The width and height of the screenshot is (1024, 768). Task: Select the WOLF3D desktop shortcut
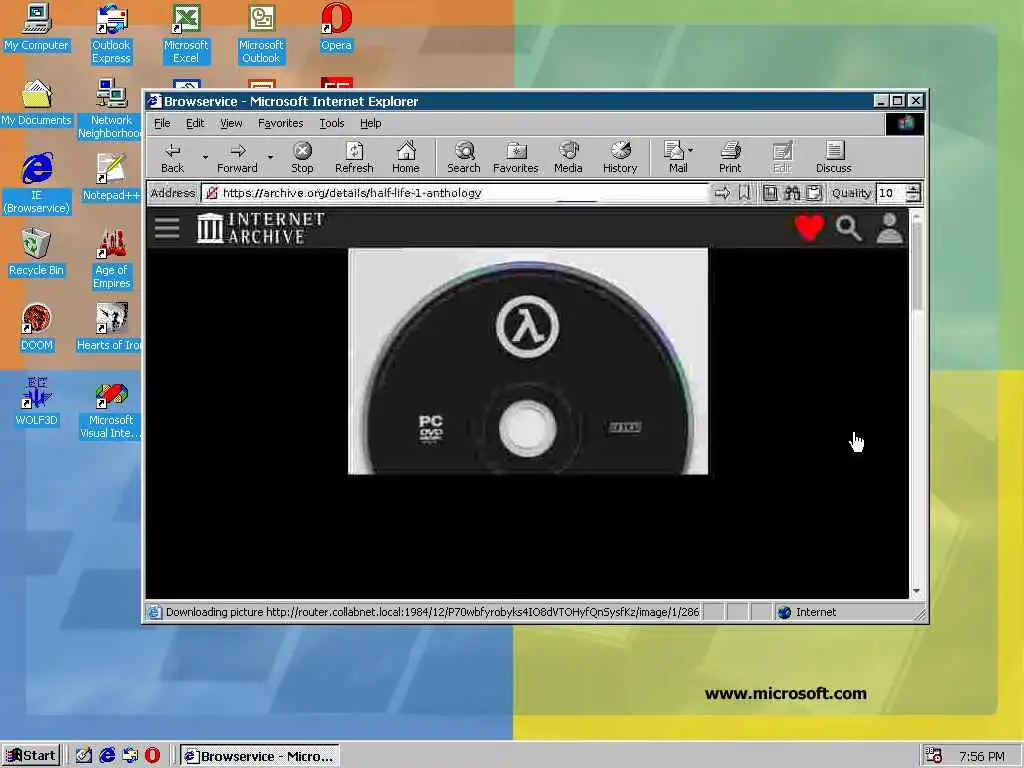point(37,402)
